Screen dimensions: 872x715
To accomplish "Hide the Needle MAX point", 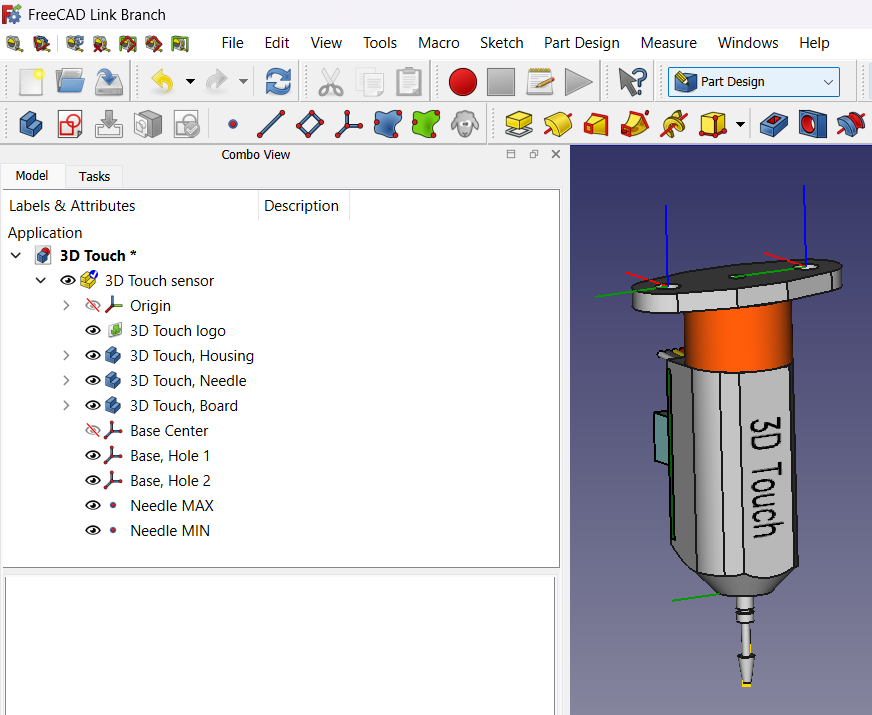I will [93, 505].
